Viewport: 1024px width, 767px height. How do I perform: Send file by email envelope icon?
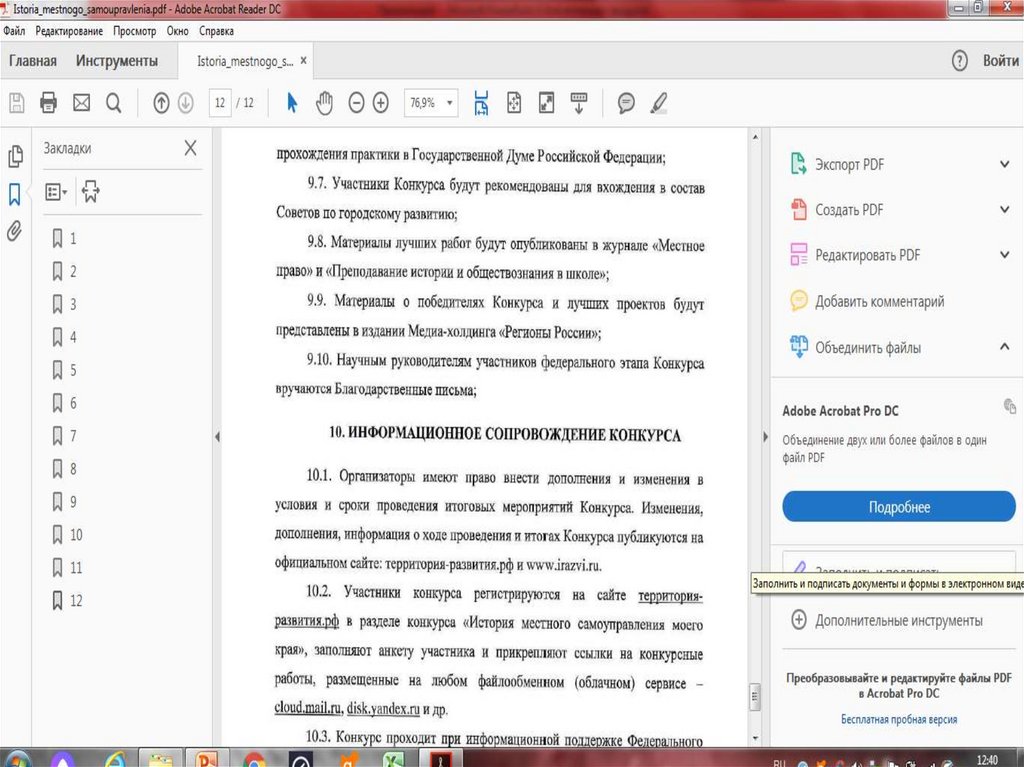pos(81,102)
